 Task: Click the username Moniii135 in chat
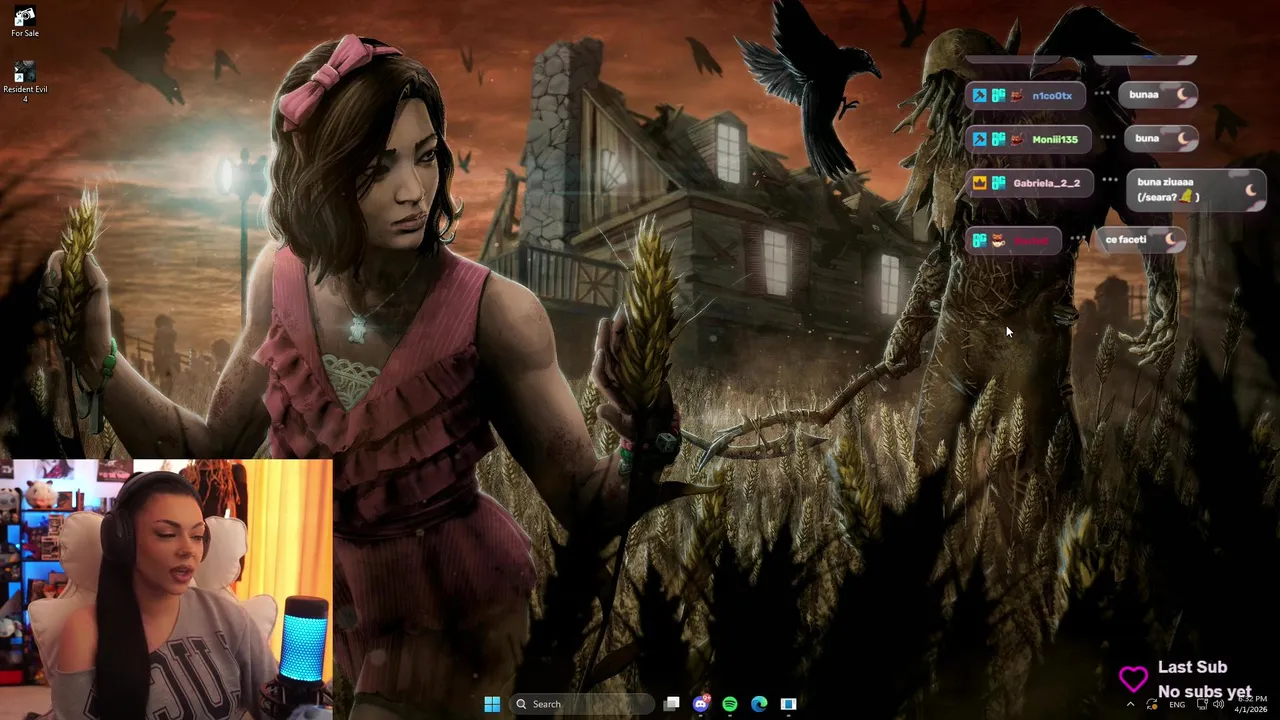click(x=1055, y=139)
